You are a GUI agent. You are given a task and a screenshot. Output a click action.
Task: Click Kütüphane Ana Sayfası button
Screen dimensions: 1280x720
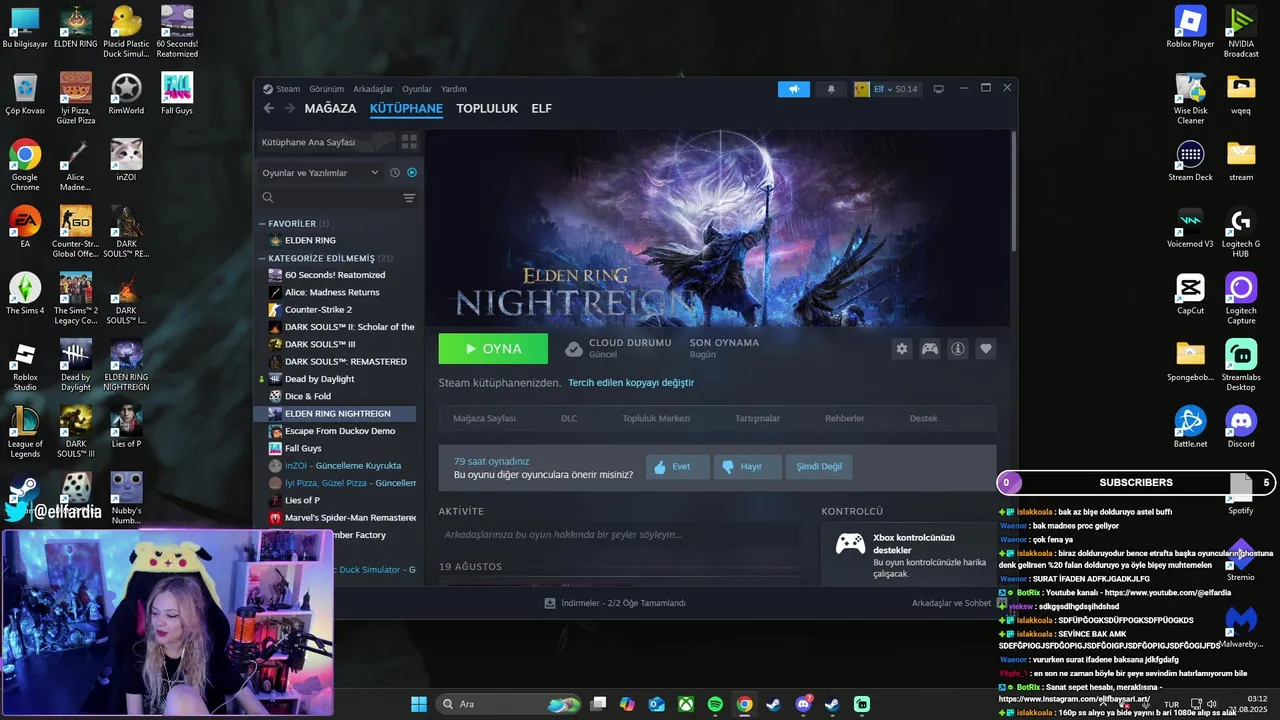point(325,142)
